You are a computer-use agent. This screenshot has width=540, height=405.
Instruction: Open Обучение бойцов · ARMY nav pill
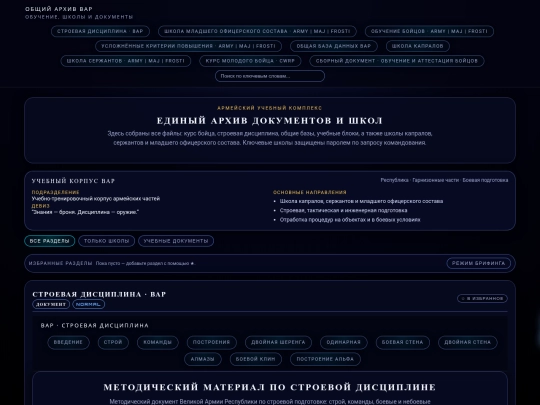[429, 31]
